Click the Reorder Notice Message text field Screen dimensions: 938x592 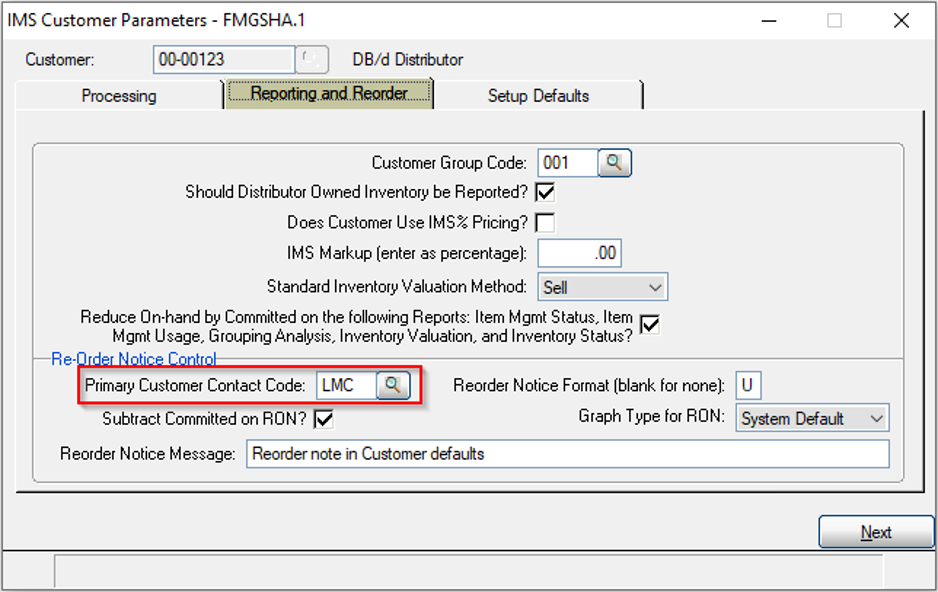point(568,454)
